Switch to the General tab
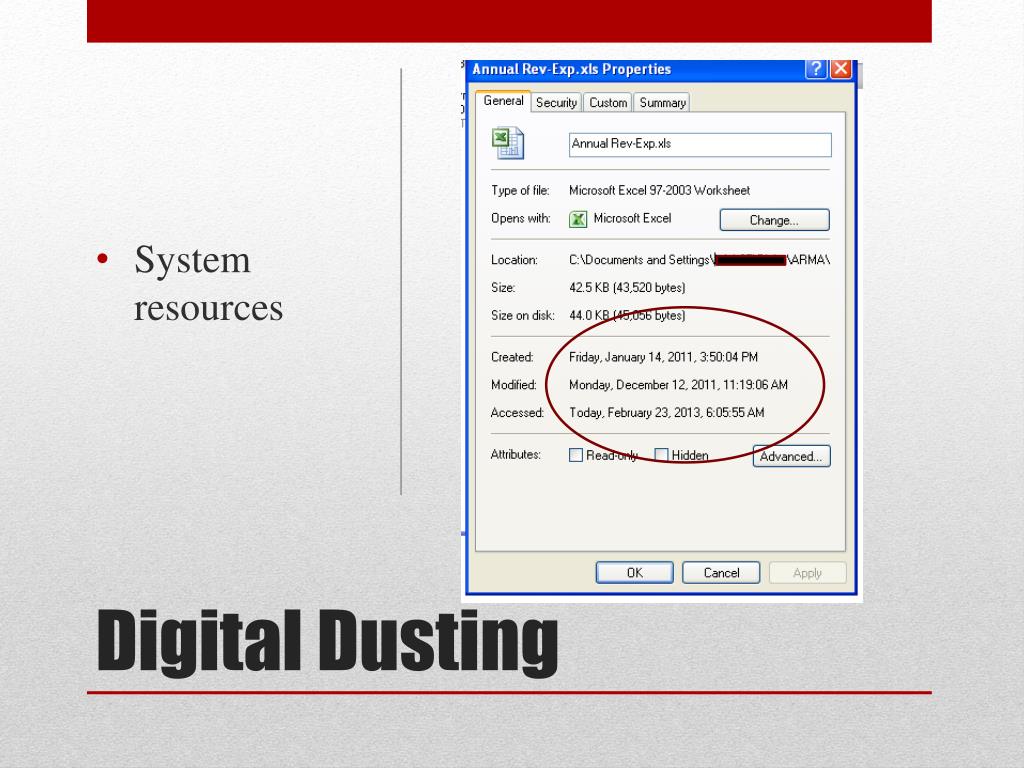 point(503,101)
